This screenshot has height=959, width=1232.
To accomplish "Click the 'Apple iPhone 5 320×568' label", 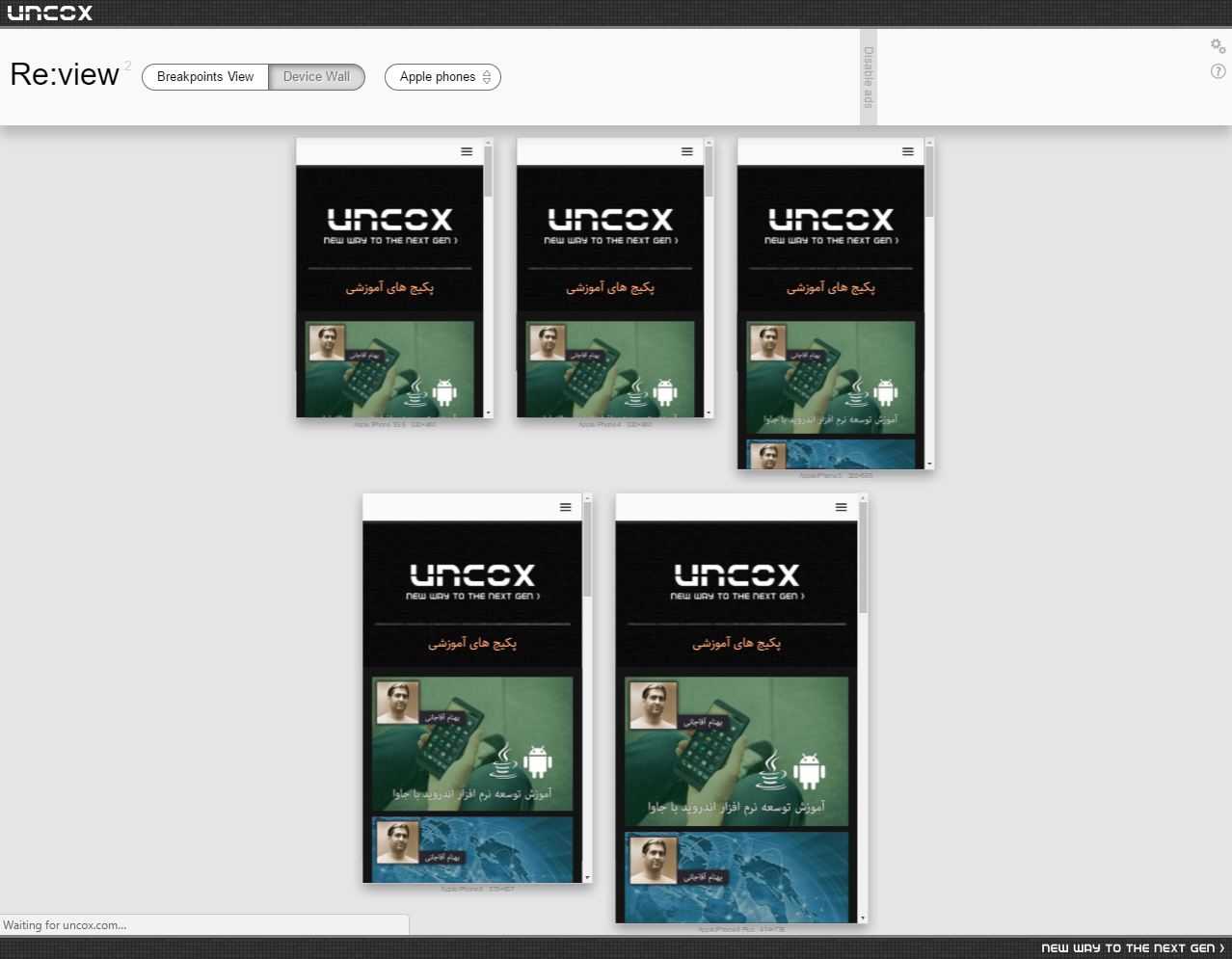I will coord(836,475).
